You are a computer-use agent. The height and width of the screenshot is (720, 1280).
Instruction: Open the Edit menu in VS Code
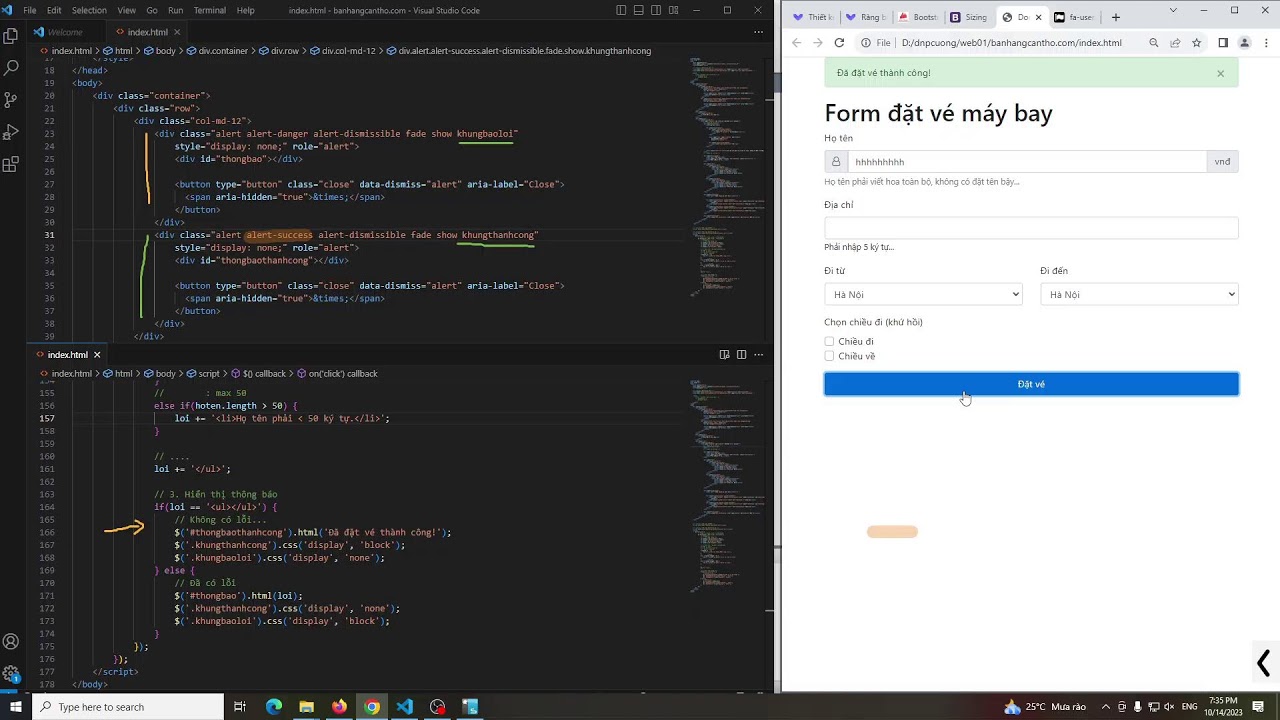click(54, 10)
